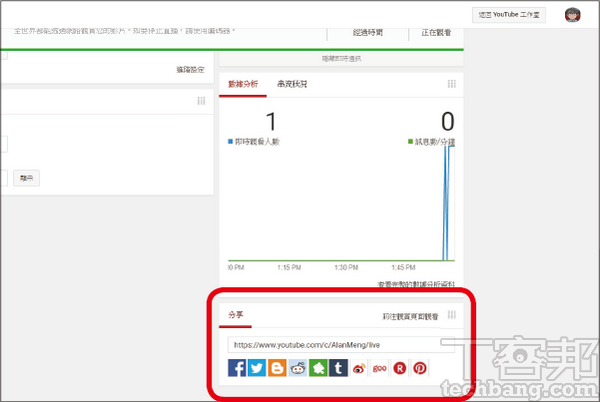Switch to the 串流狀態 tab
Viewport: 600px width, 402px height.
pos(292,84)
